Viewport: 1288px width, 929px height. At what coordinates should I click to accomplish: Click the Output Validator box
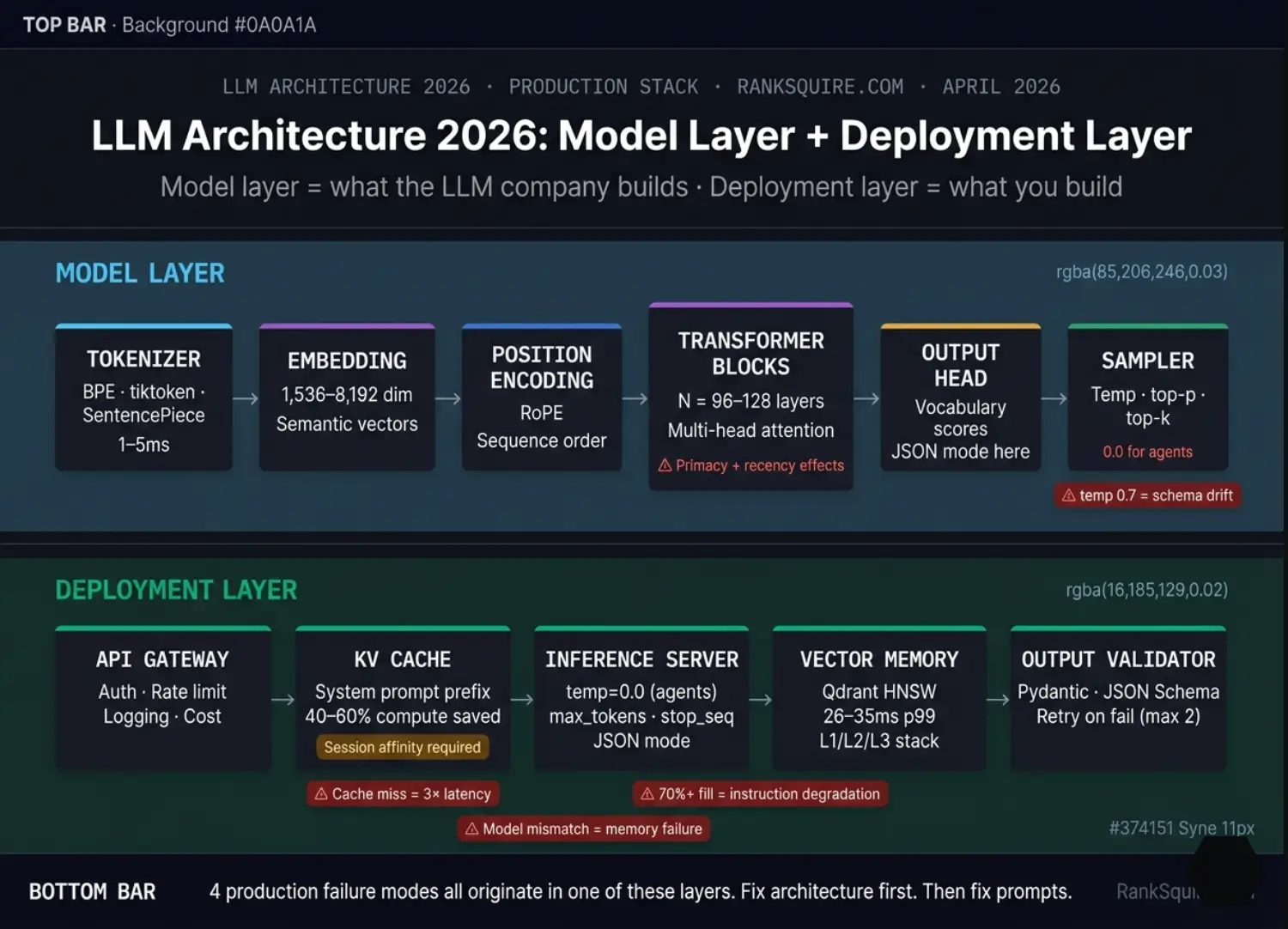[1118, 699]
